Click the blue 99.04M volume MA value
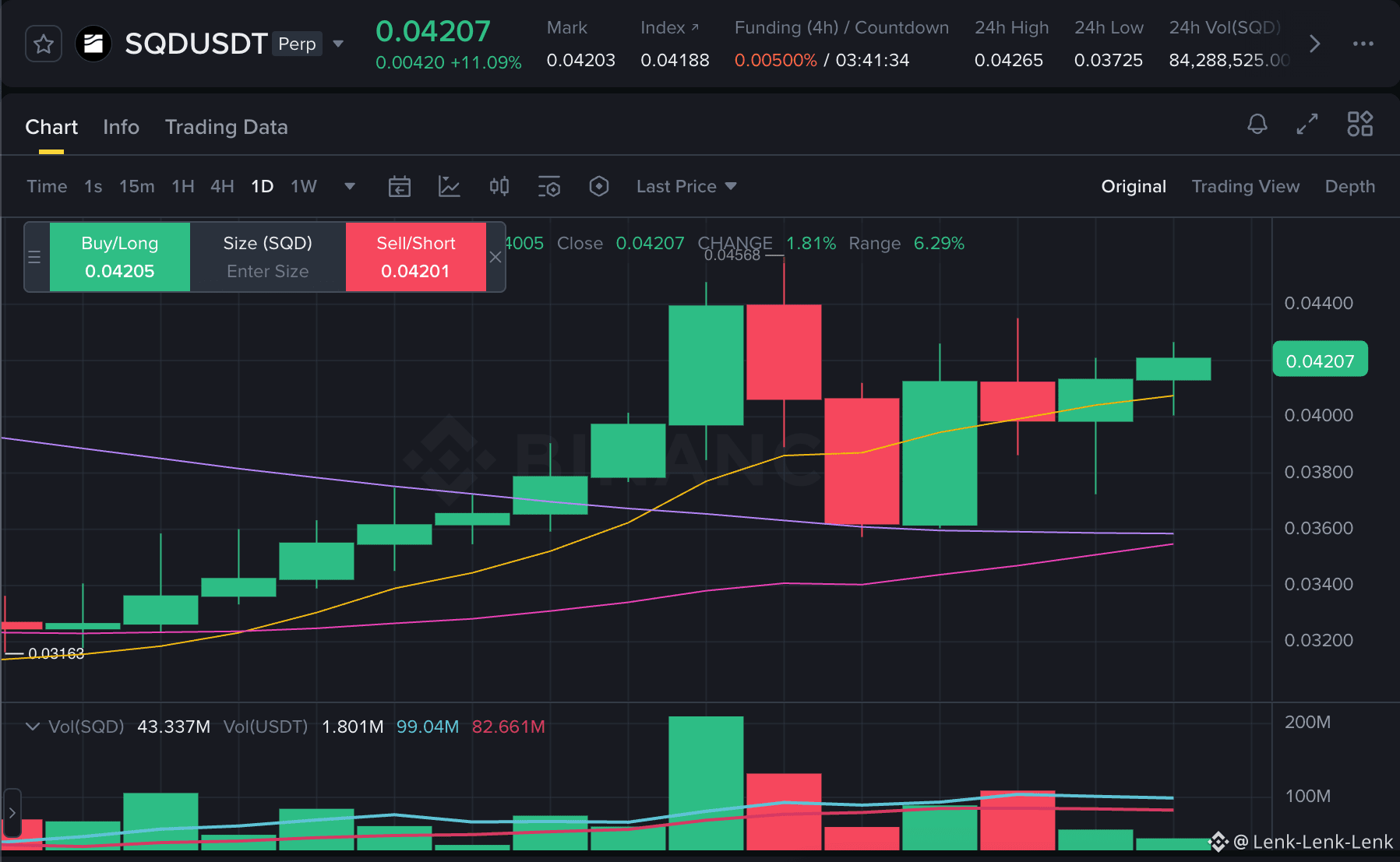This screenshot has height=862, width=1400. tap(428, 727)
